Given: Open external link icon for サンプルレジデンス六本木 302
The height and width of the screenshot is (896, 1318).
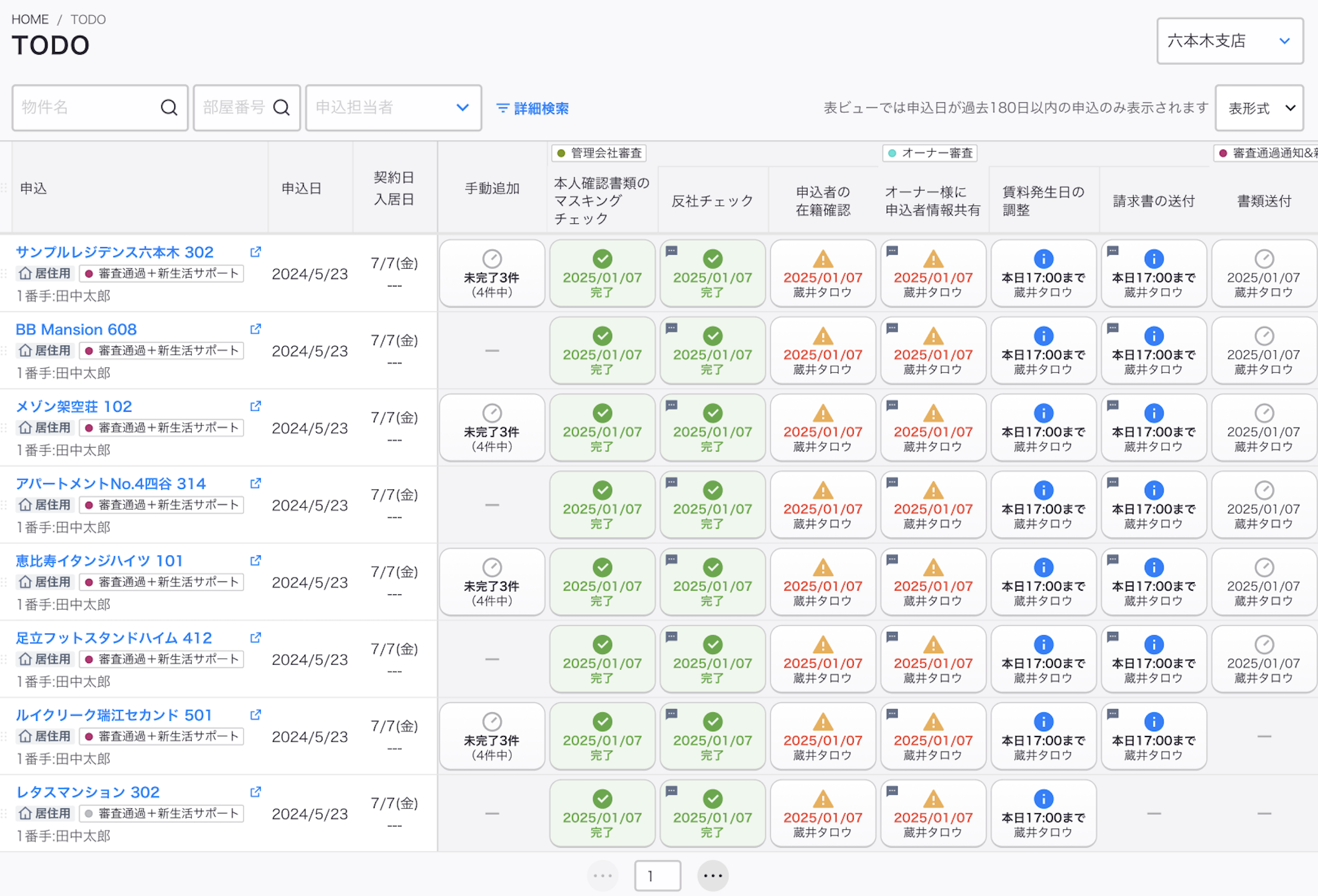Looking at the screenshot, I should click(x=256, y=252).
